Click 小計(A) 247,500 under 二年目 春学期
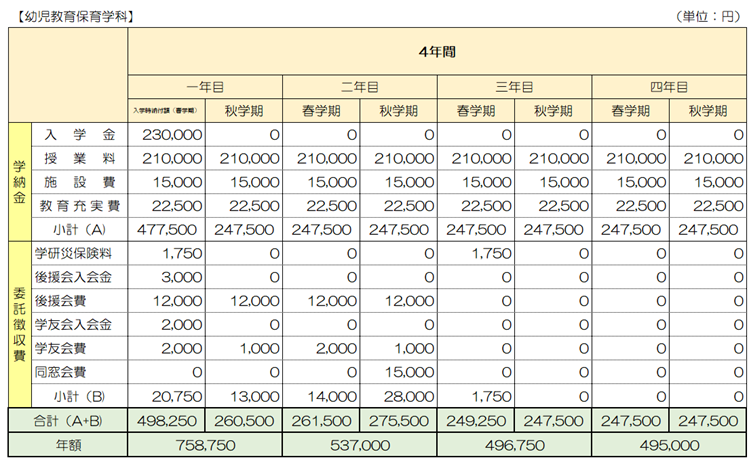The height and width of the screenshot is (460, 749). (321, 230)
